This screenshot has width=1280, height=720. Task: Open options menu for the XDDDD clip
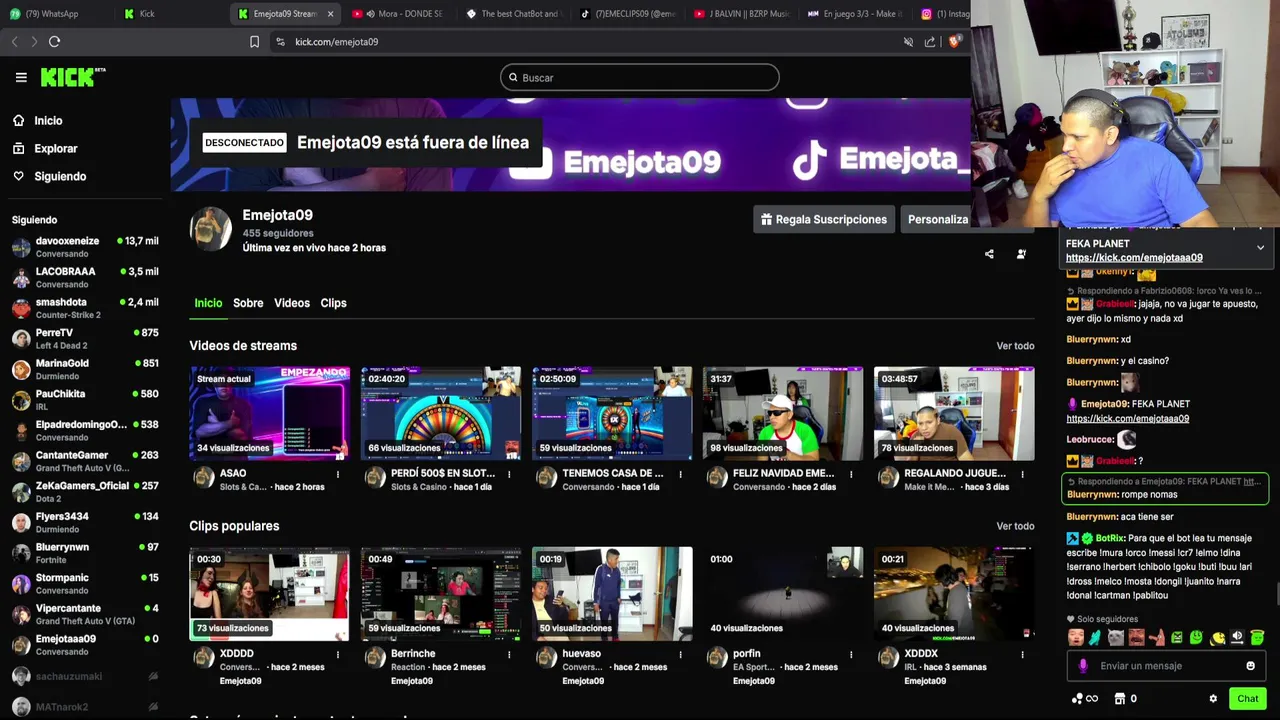coord(338,654)
